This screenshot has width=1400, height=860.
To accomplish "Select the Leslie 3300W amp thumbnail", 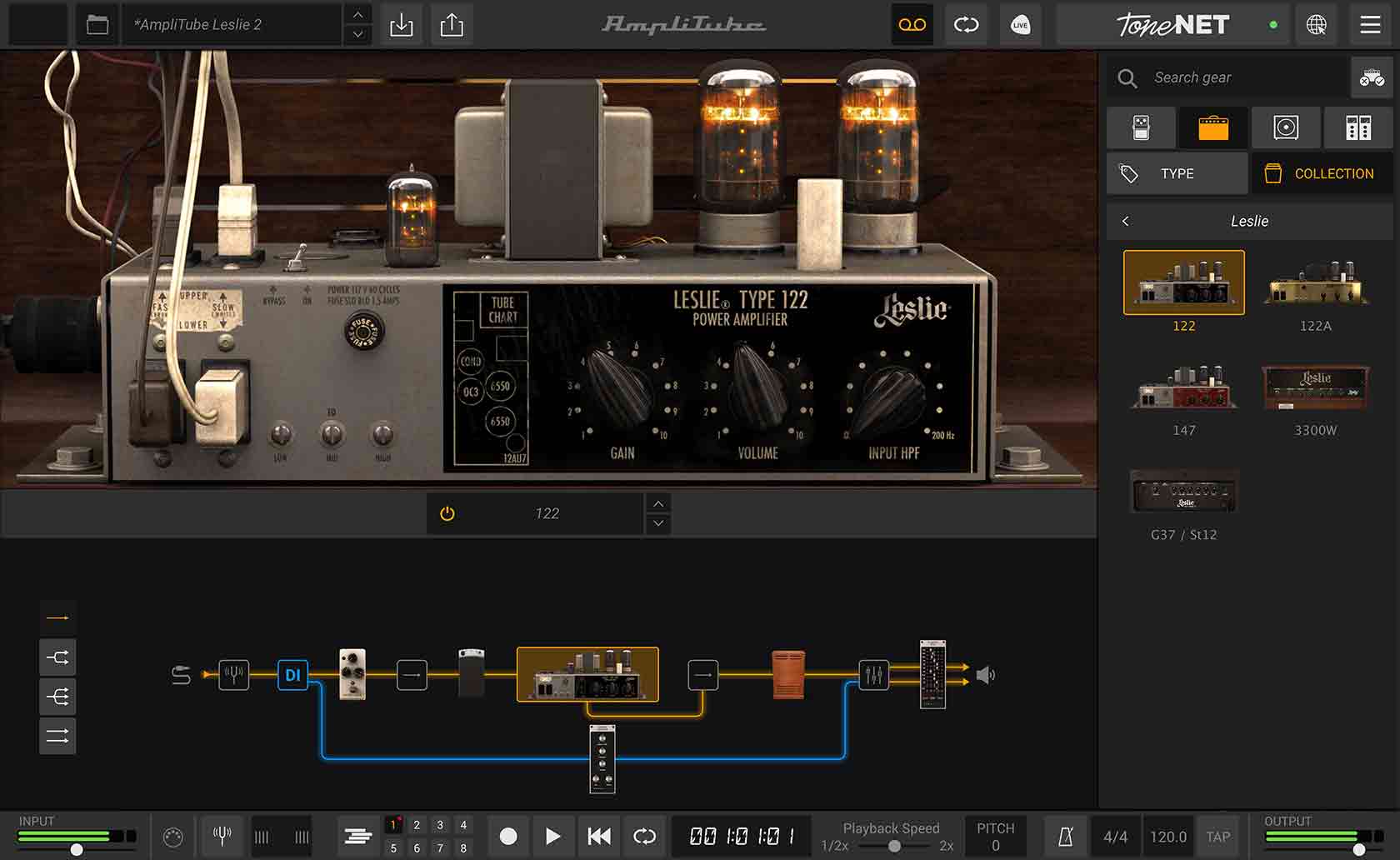I will tap(1316, 387).
